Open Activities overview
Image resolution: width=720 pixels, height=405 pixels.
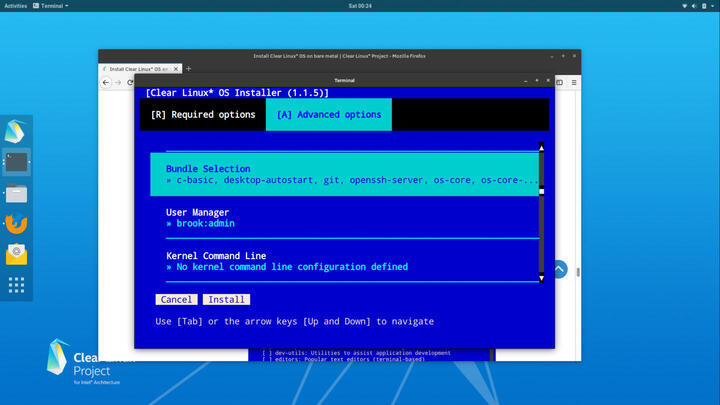[16, 6]
